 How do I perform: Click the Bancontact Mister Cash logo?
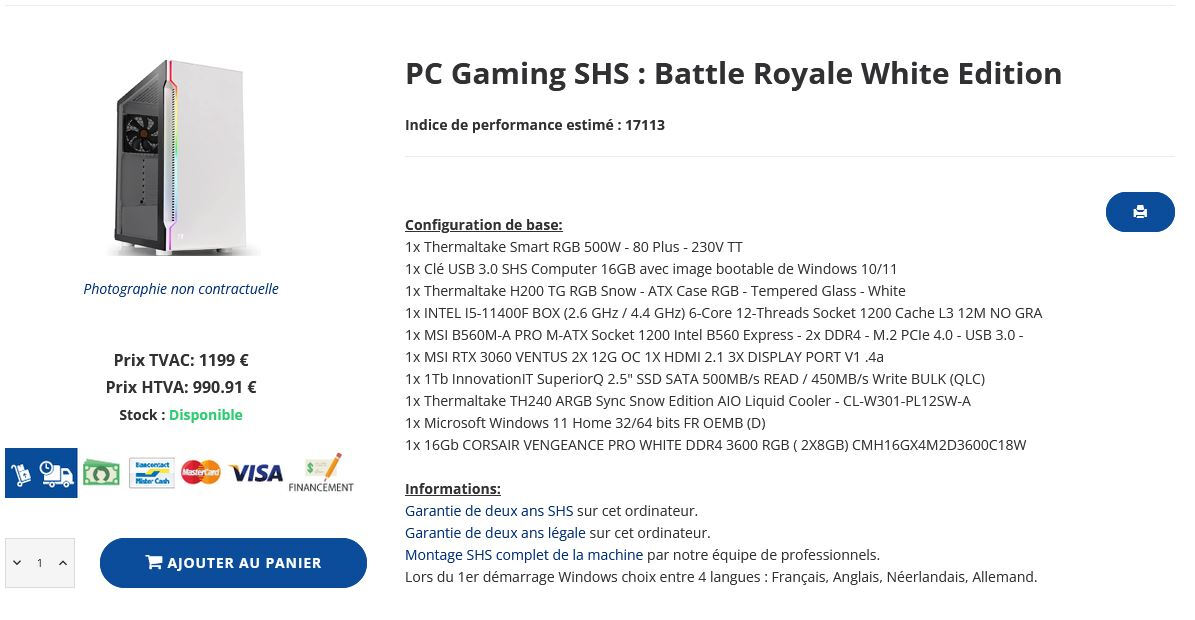[152, 473]
